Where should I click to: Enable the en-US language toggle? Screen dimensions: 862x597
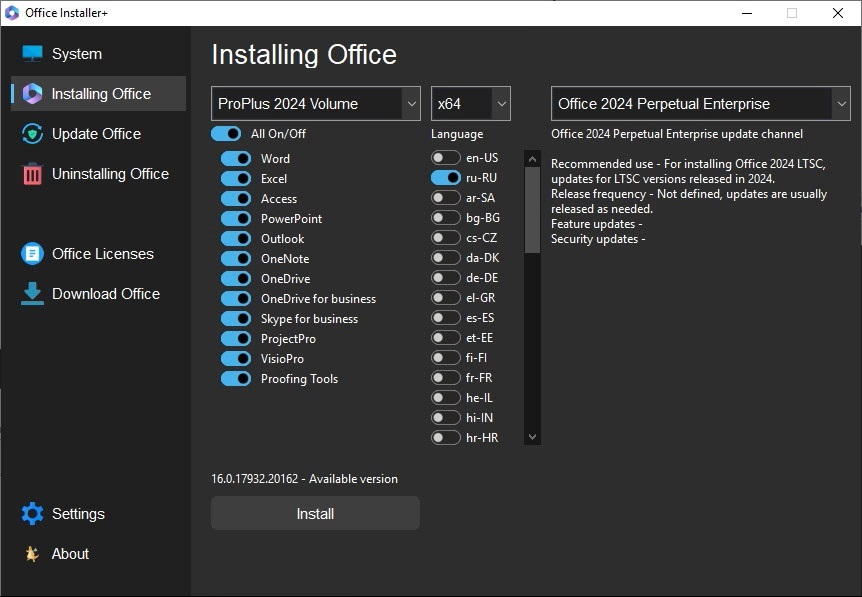tap(446, 158)
